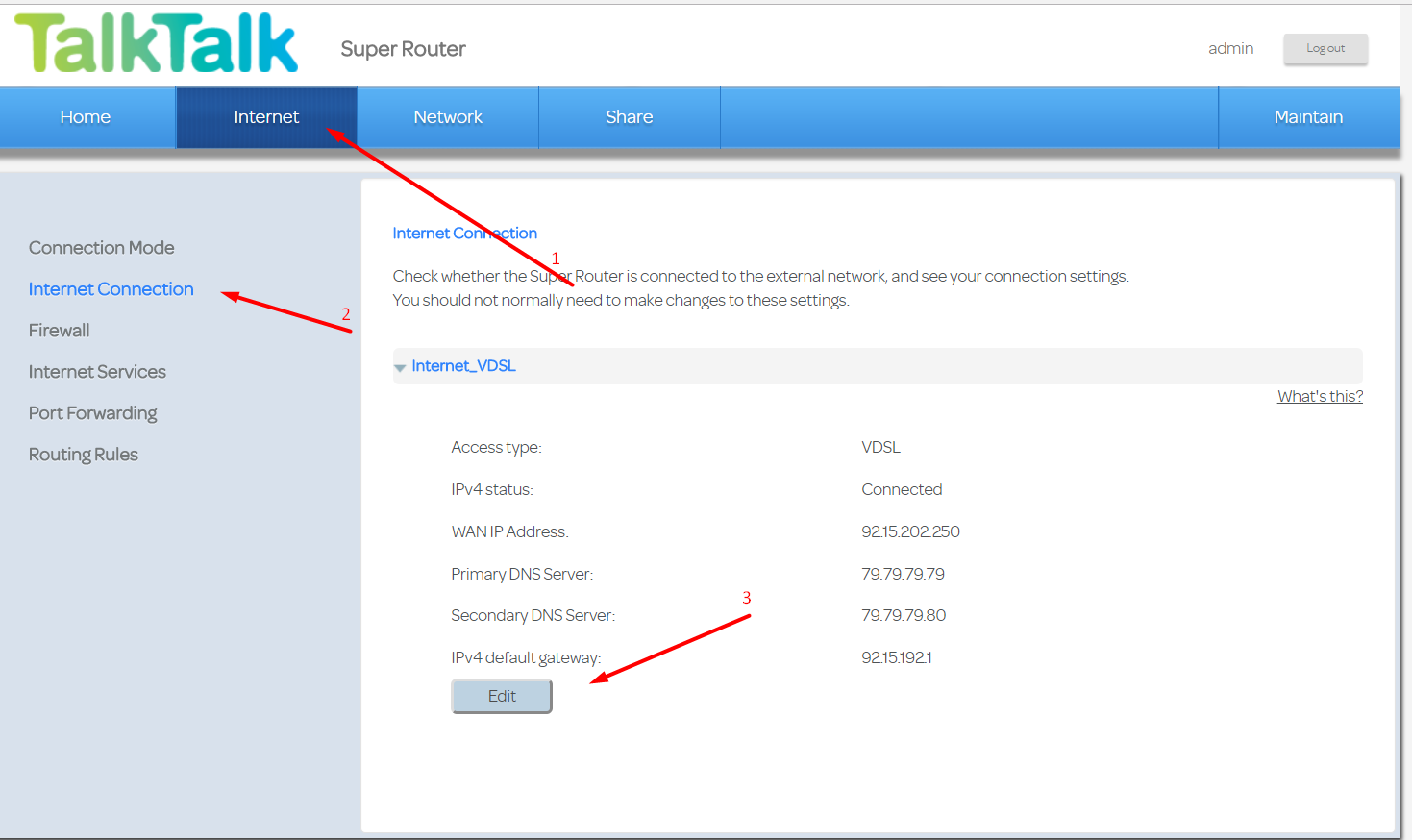Click the WAN IP address value
Image resolution: width=1412 pixels, height=840 pixels.
[910, 531]
